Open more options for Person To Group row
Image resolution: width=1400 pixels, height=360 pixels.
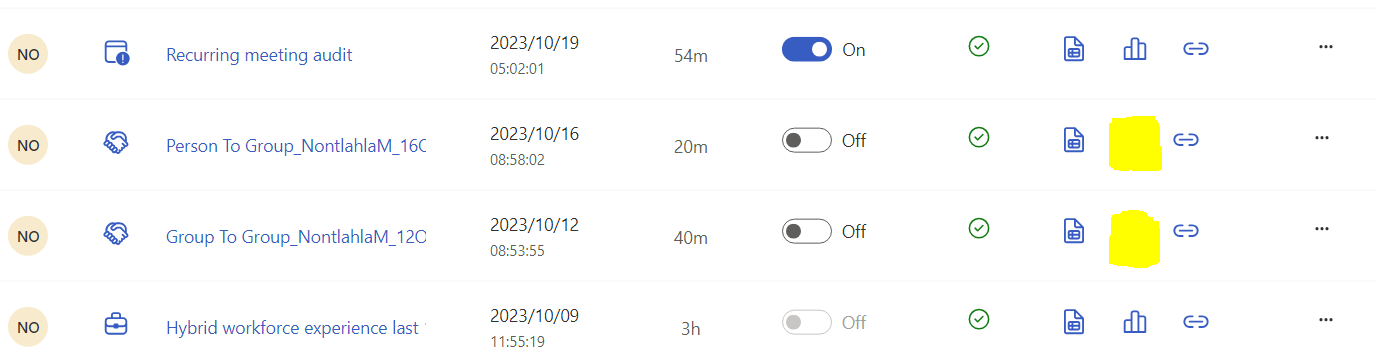1322,138
